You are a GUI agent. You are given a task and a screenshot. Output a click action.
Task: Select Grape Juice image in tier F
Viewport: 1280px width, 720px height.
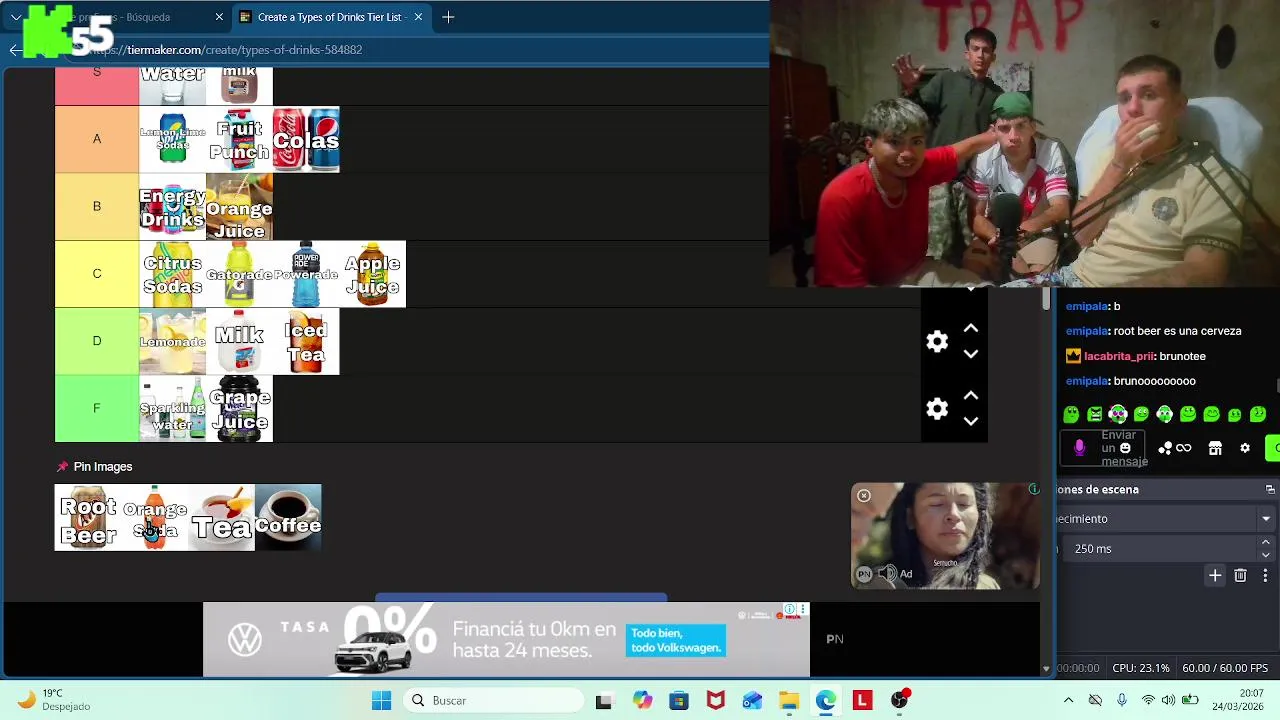point(239,408)
